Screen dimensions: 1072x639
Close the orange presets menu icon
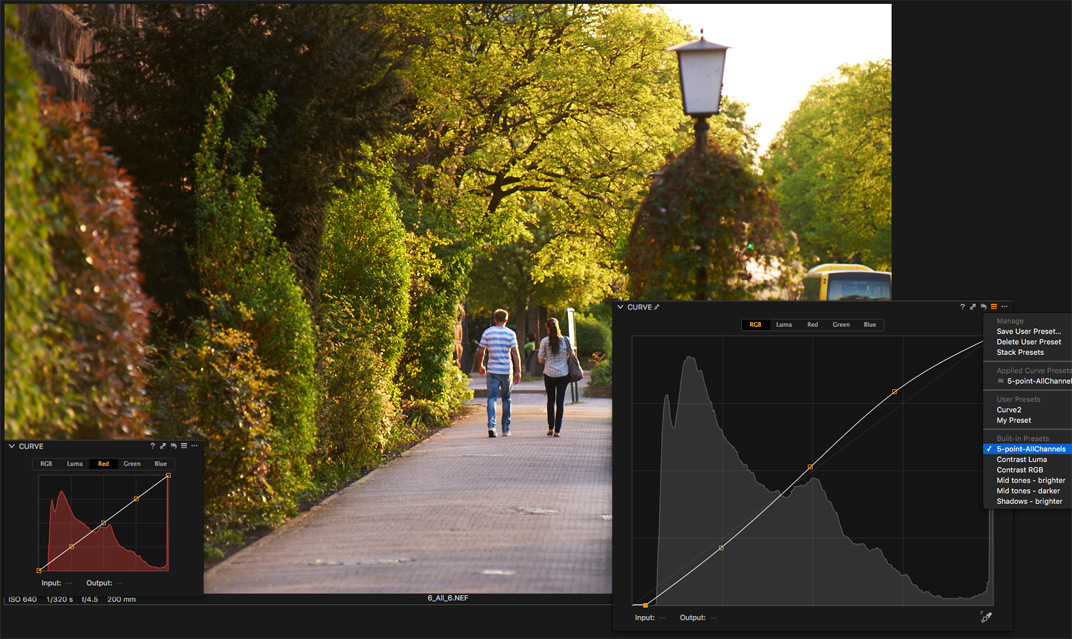point(993,307)
